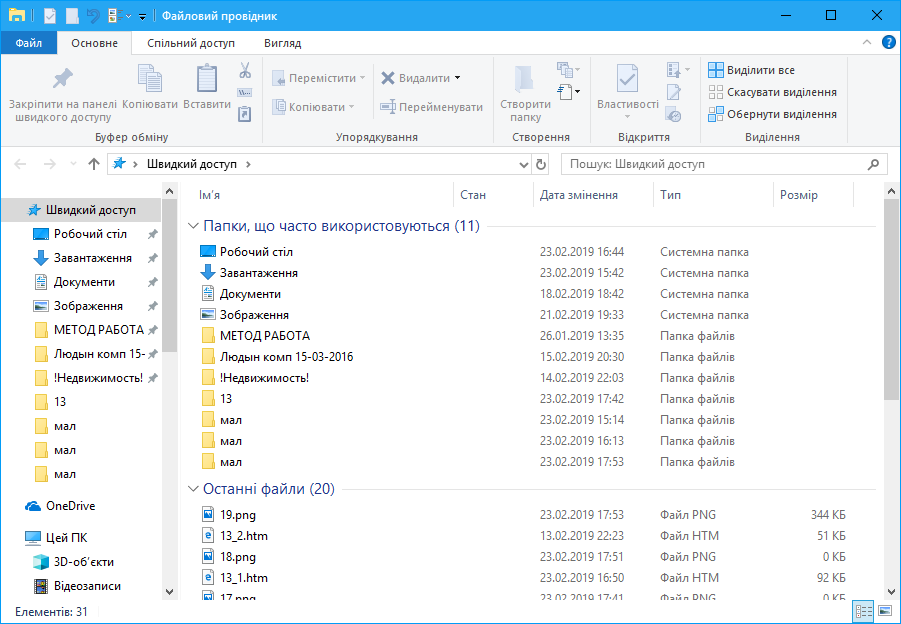Switch to the Вигляд ribbon tab
This screenshot has height=624, width=901.
(282, 43)
